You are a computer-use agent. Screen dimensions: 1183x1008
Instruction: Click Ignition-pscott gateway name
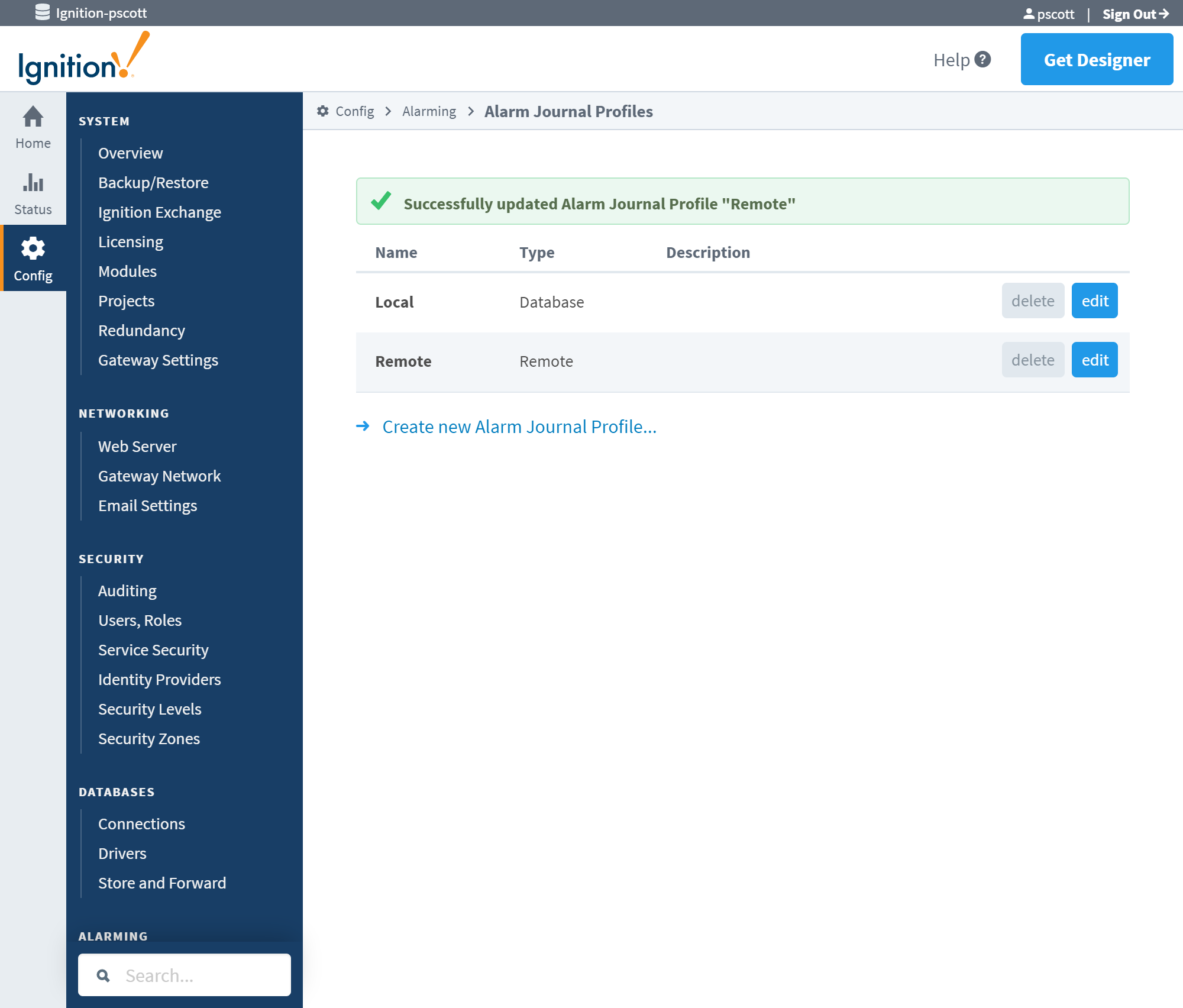pos(101,13)
